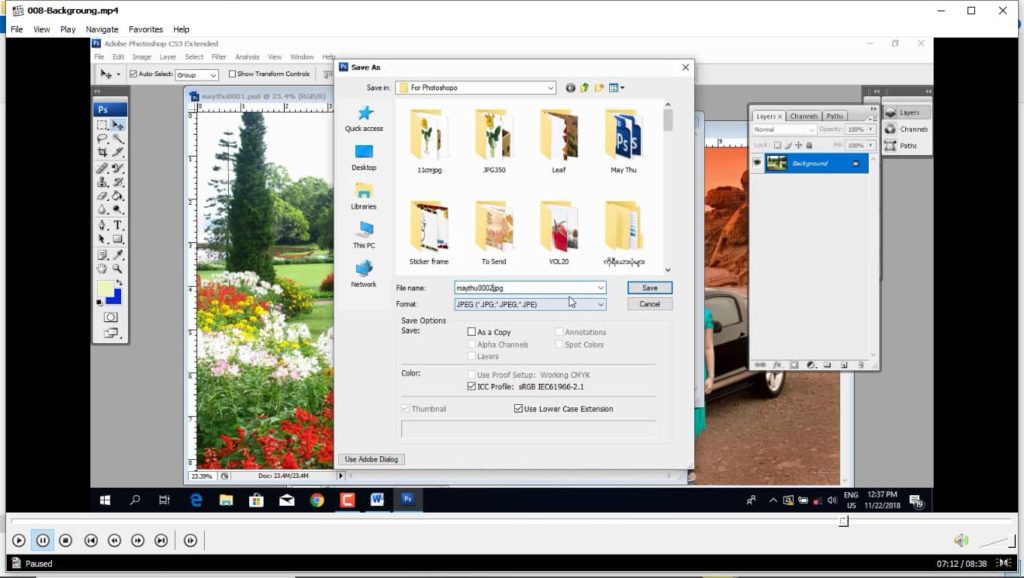Select the Paint Bucket tool
Viewport: 1024px width, 578px height.
click(x=118, y=196)
